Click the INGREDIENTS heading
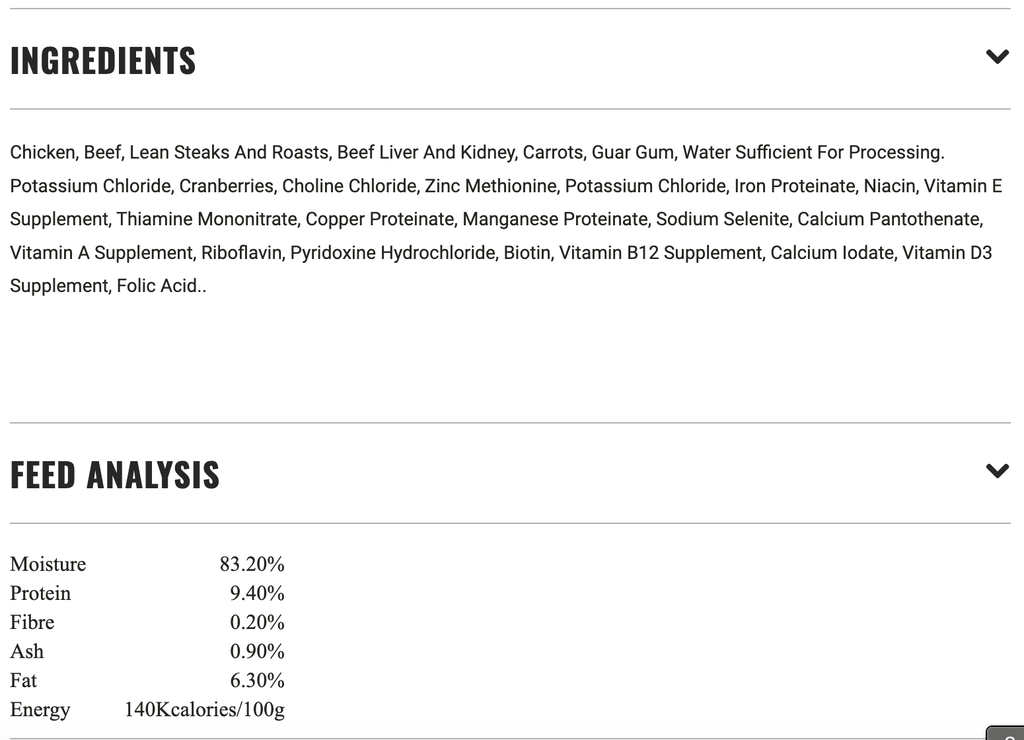This screenshot has width=1024, height=740. coord(103,60)
